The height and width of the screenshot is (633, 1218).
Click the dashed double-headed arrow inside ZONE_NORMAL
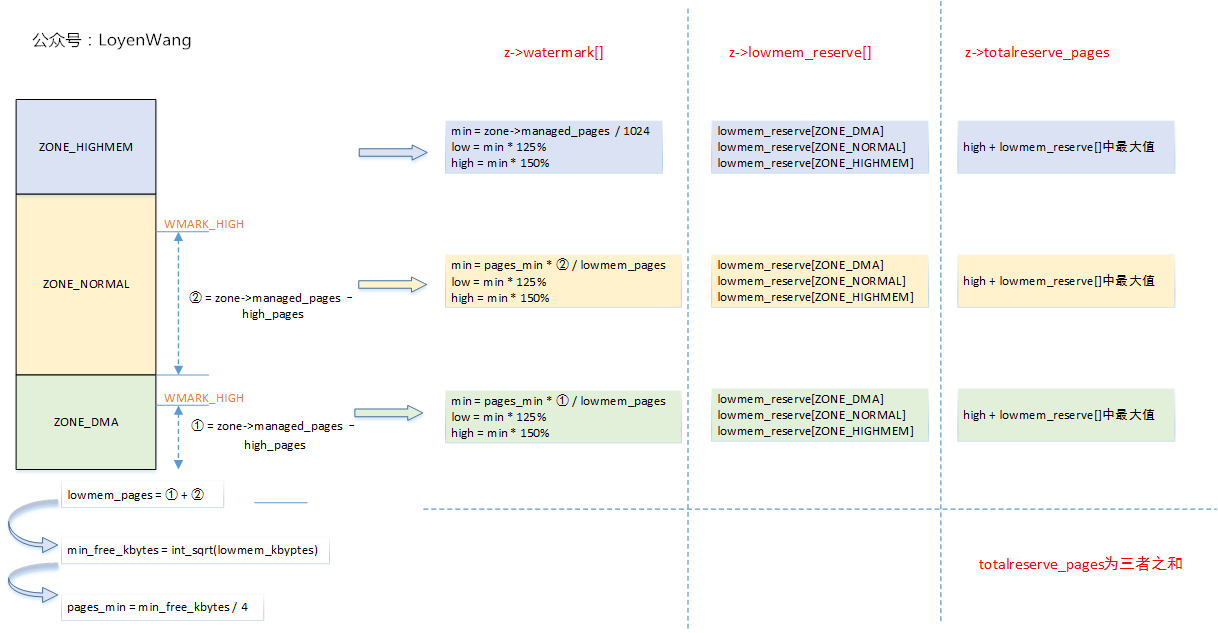pyautogui.click(x=179, y=300)
